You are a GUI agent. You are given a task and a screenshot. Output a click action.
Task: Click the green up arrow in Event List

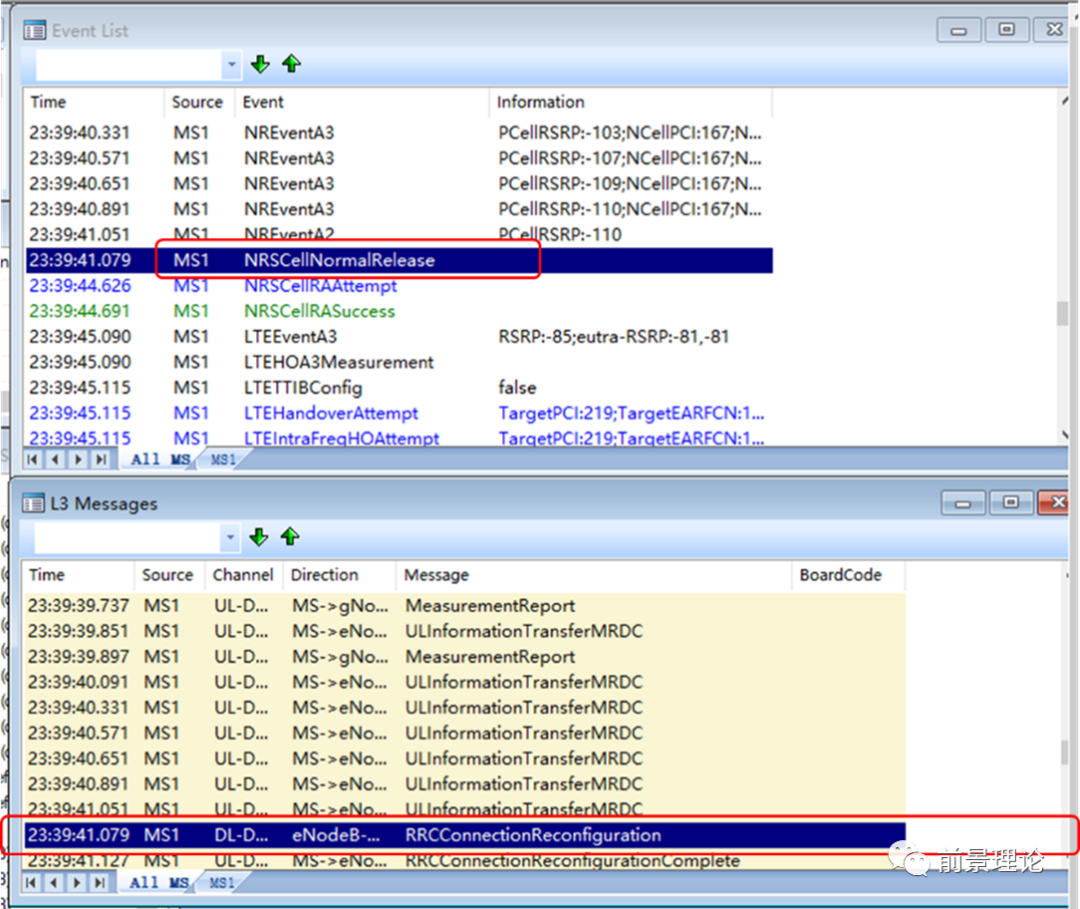pos(291,64)
